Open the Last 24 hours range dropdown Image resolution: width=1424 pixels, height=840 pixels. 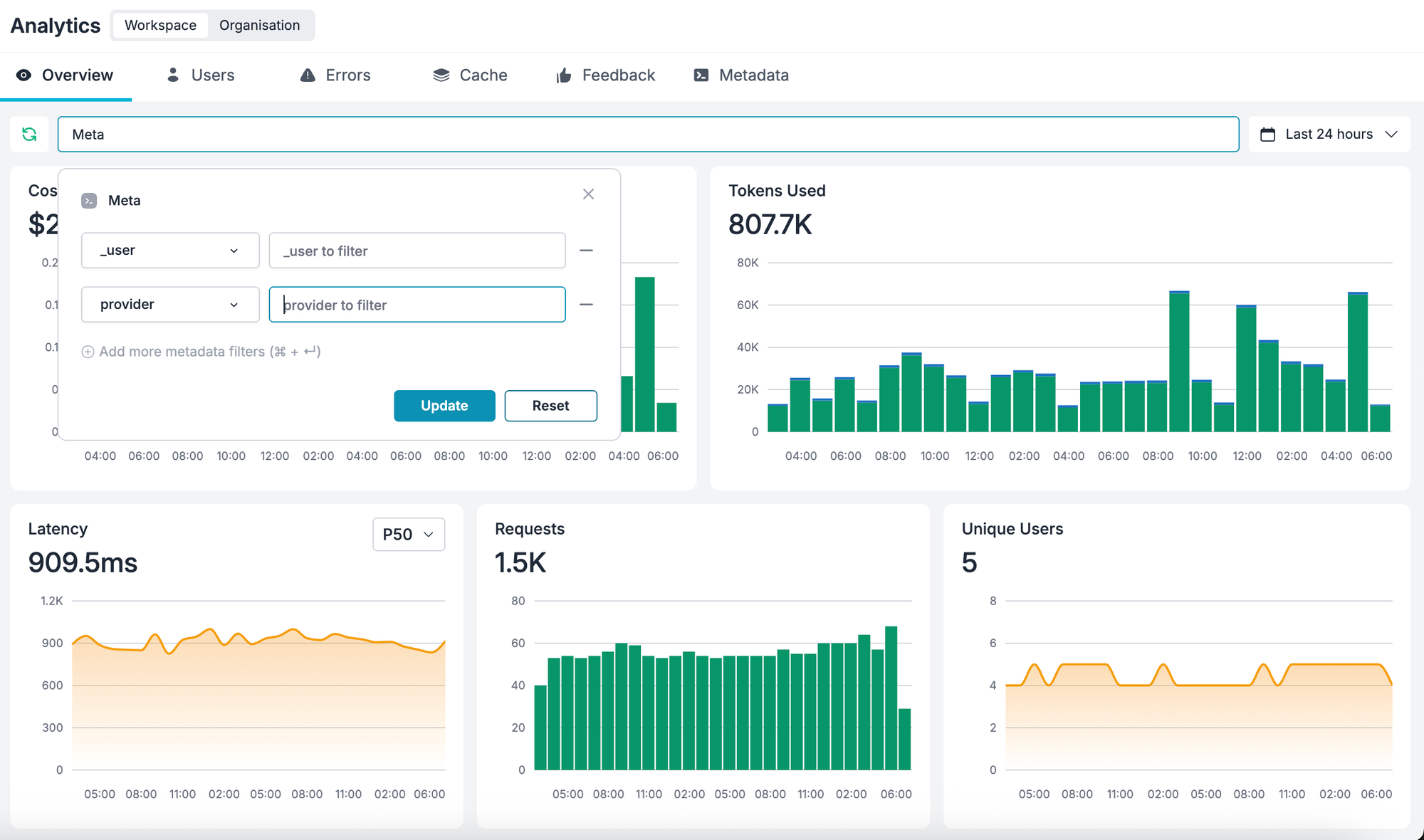[x=1329, y=134]
